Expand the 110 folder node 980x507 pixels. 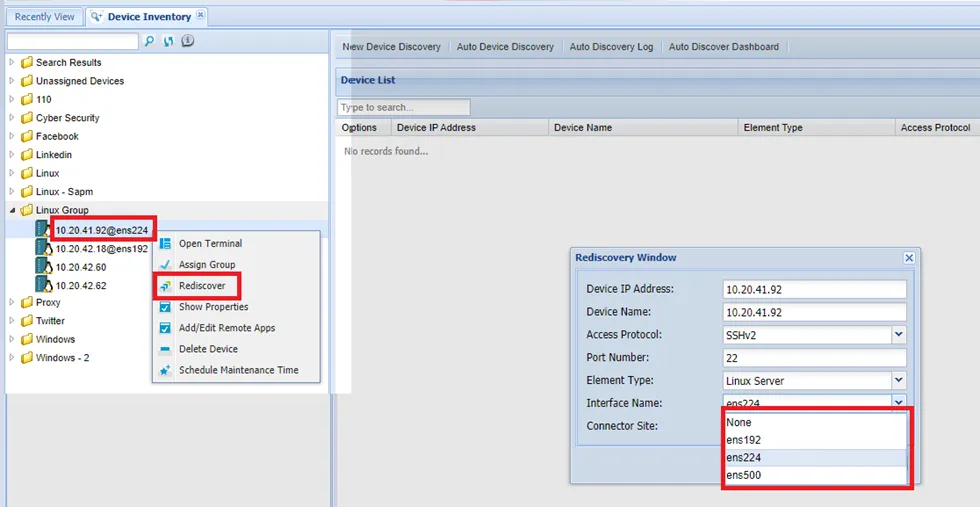[x=12, y=99]
